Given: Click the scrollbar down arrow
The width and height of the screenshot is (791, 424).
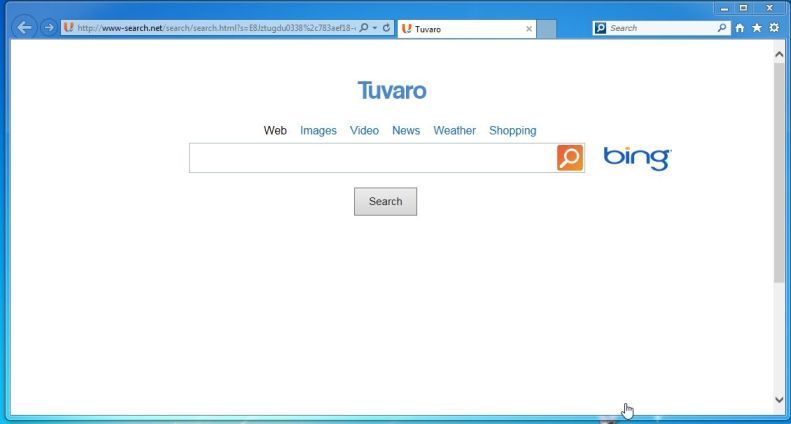Looking at the screenshot, I should coord(779,399).
